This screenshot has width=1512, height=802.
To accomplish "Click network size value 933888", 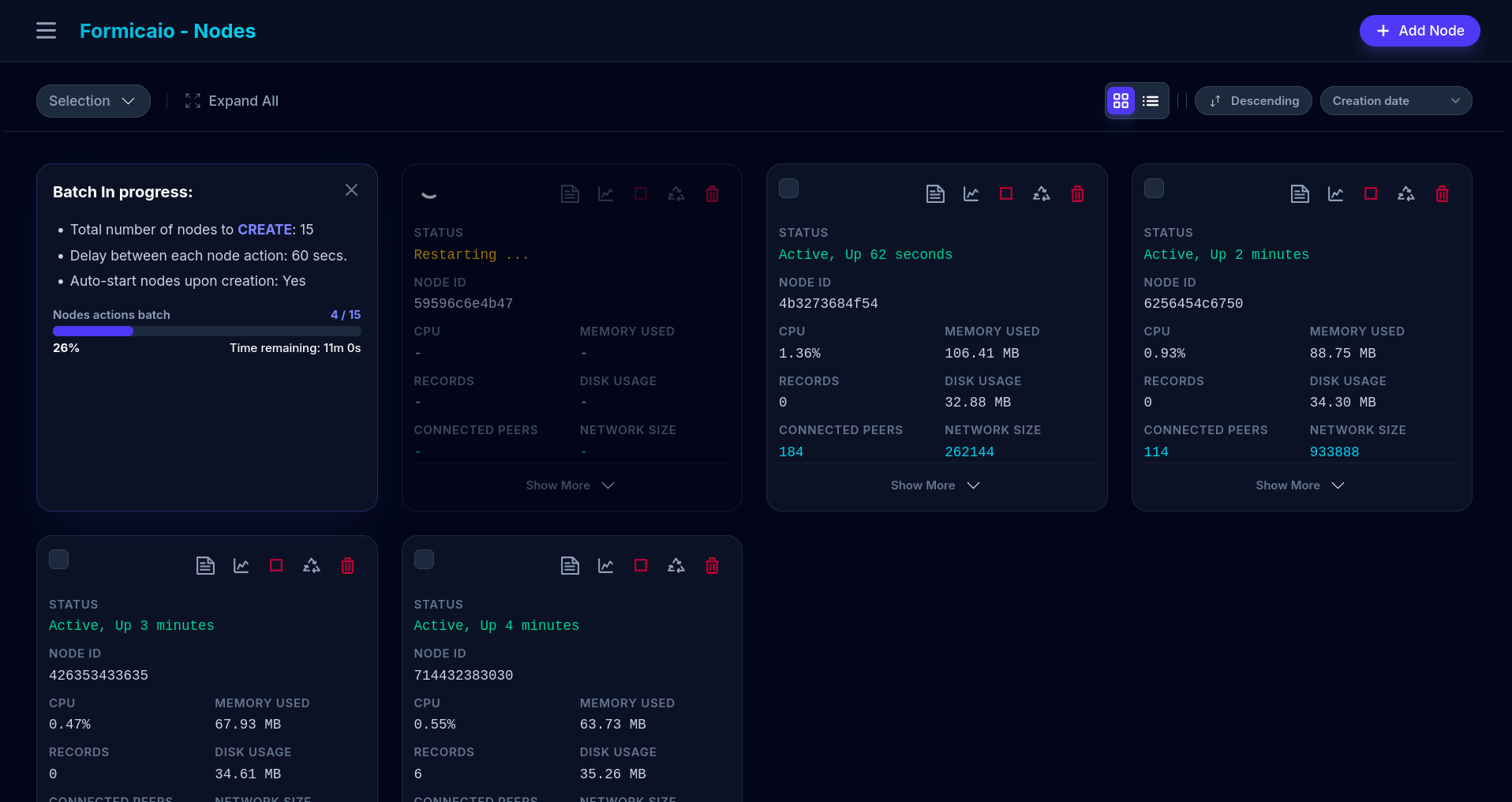I will 1334,452.
